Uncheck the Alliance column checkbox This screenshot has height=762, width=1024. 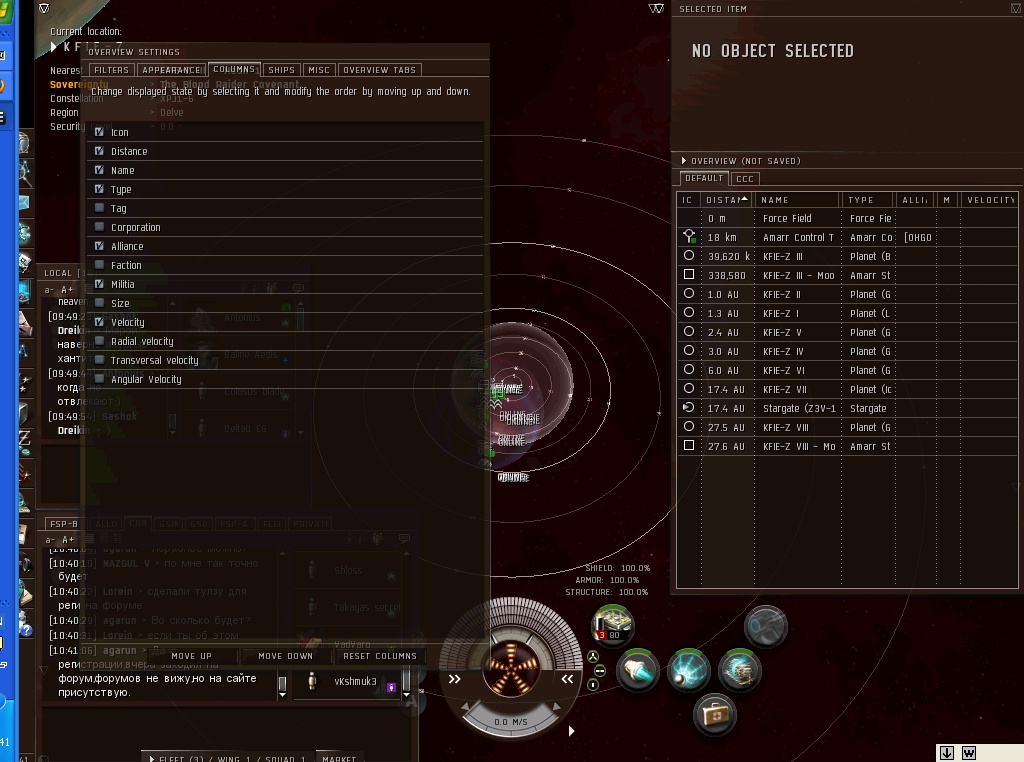pos(99,246)
